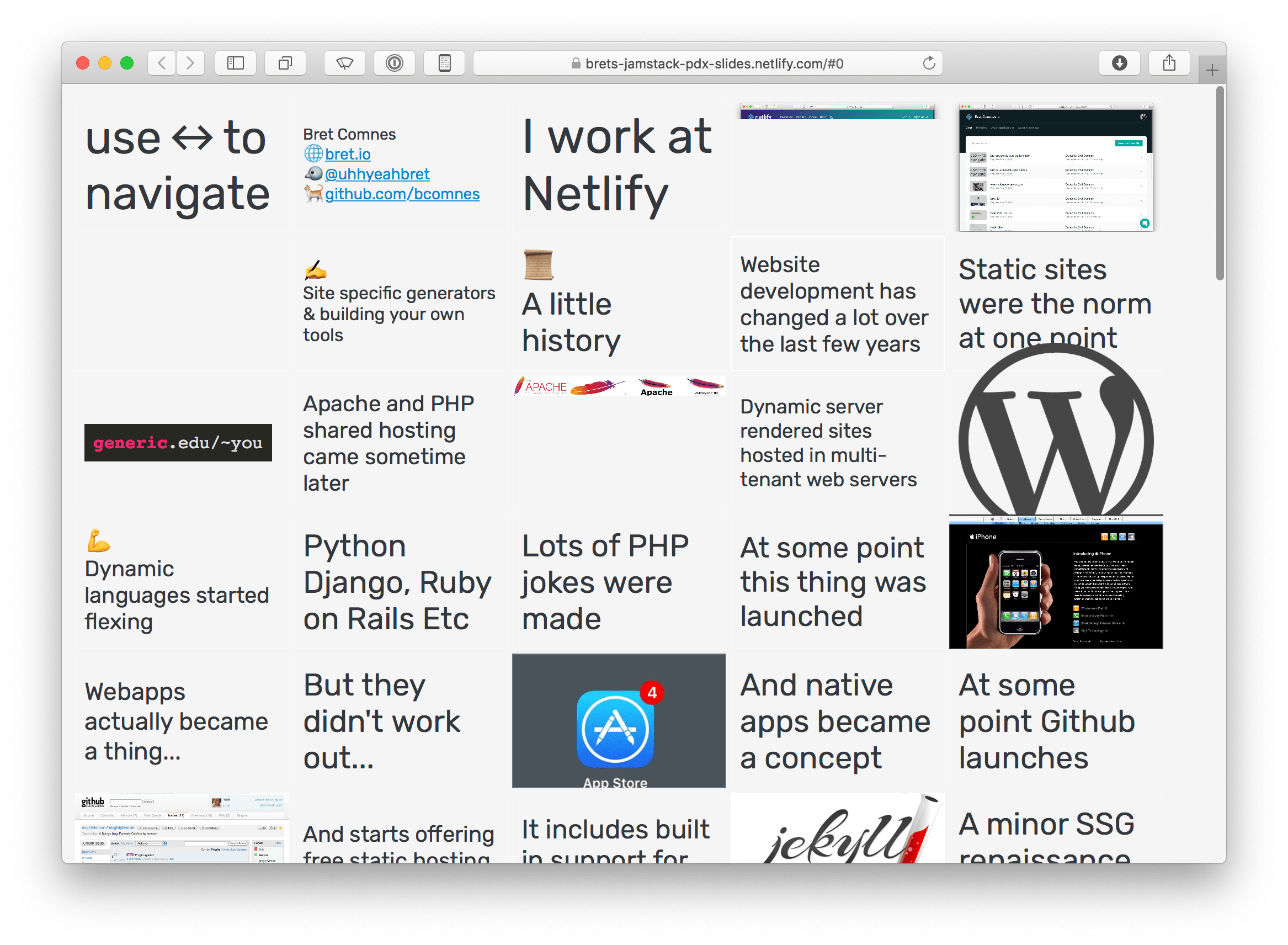Open the GitHub screenshot slide

(x=183, y=828)
